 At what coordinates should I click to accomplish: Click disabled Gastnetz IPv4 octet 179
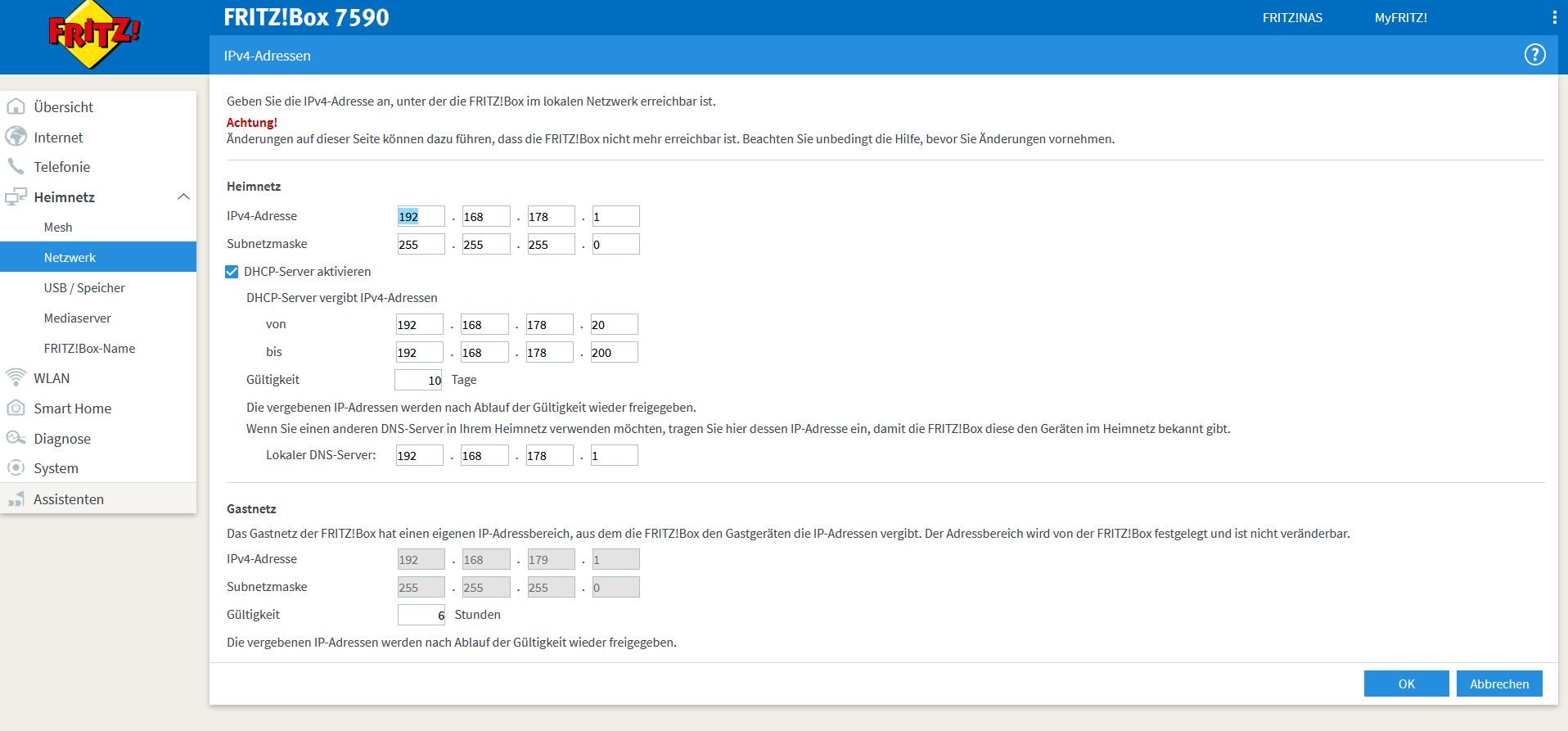pyautogui.click(x=551, y=559)
